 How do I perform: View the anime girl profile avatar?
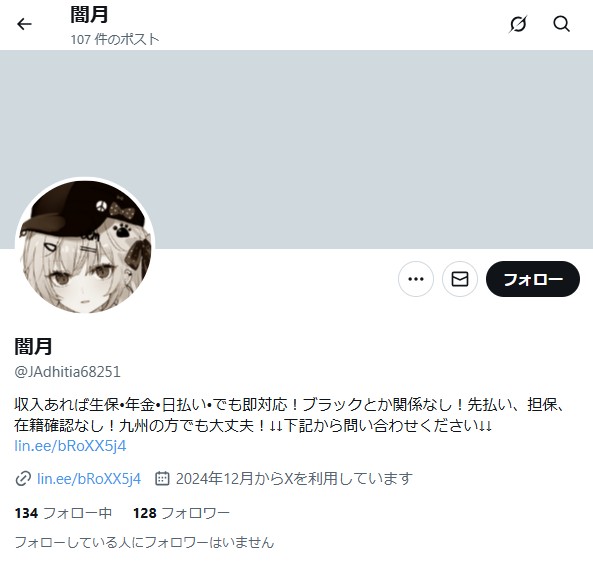85,247
